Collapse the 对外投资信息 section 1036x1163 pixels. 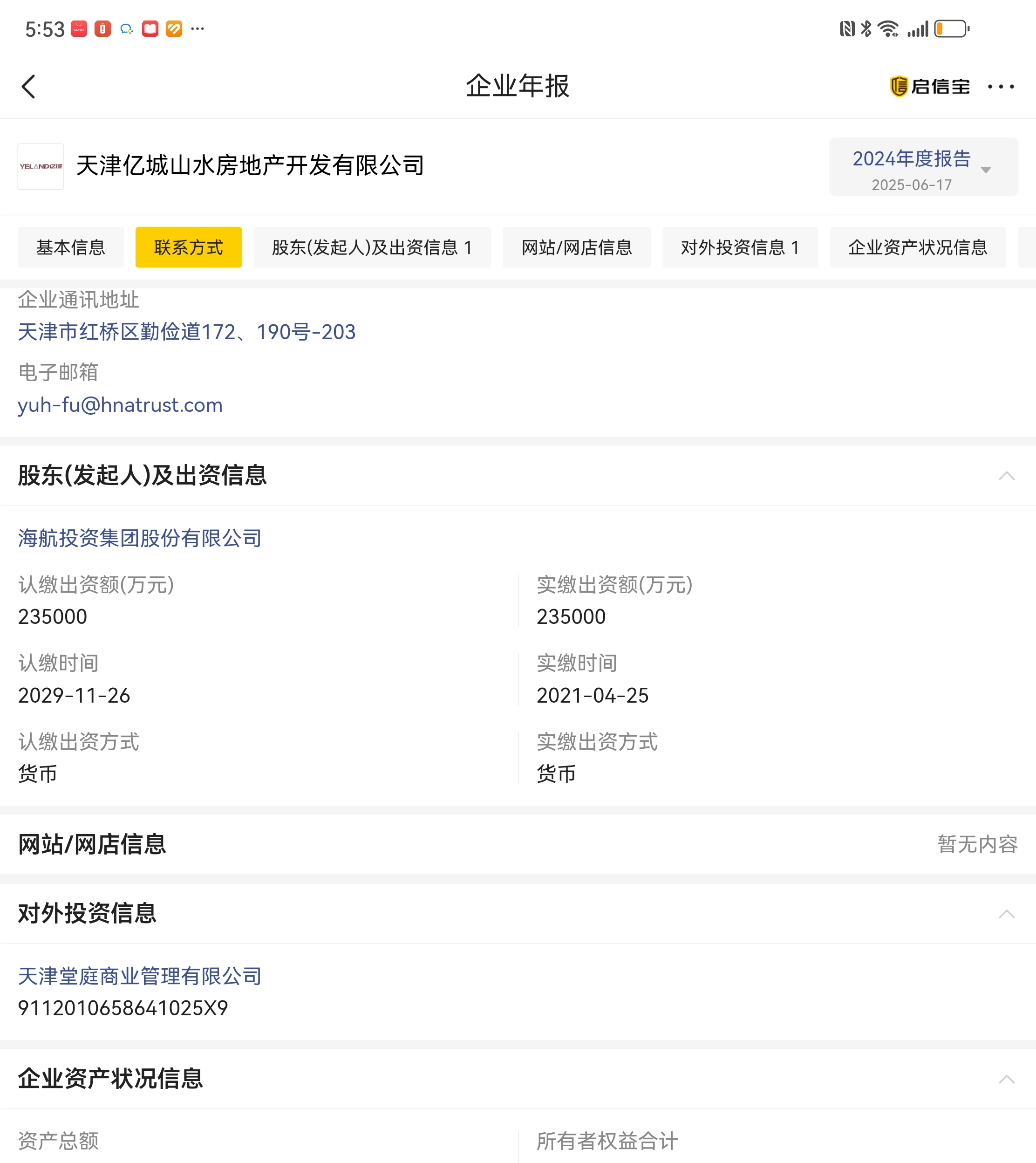coord(1006,914)
